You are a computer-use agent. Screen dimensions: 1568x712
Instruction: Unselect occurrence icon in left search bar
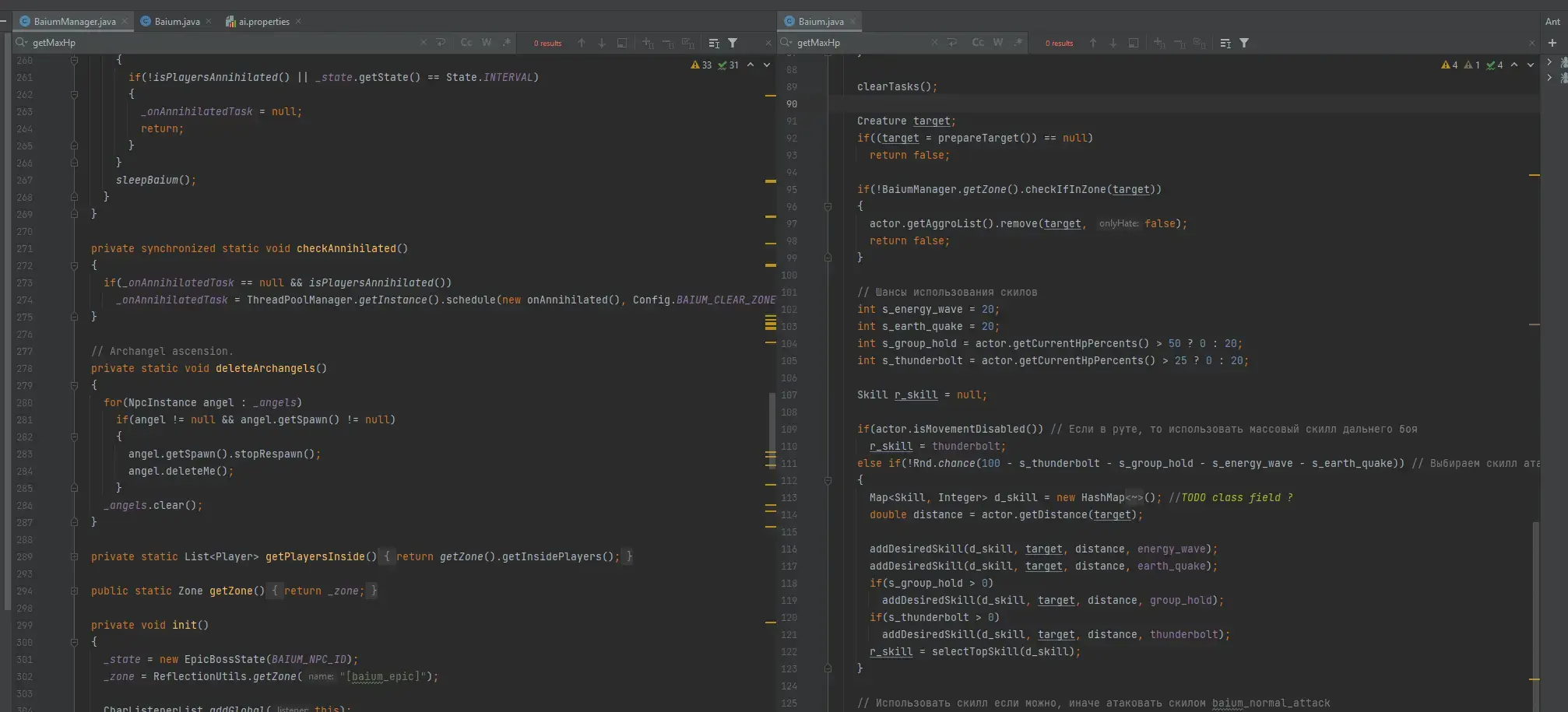668,43
